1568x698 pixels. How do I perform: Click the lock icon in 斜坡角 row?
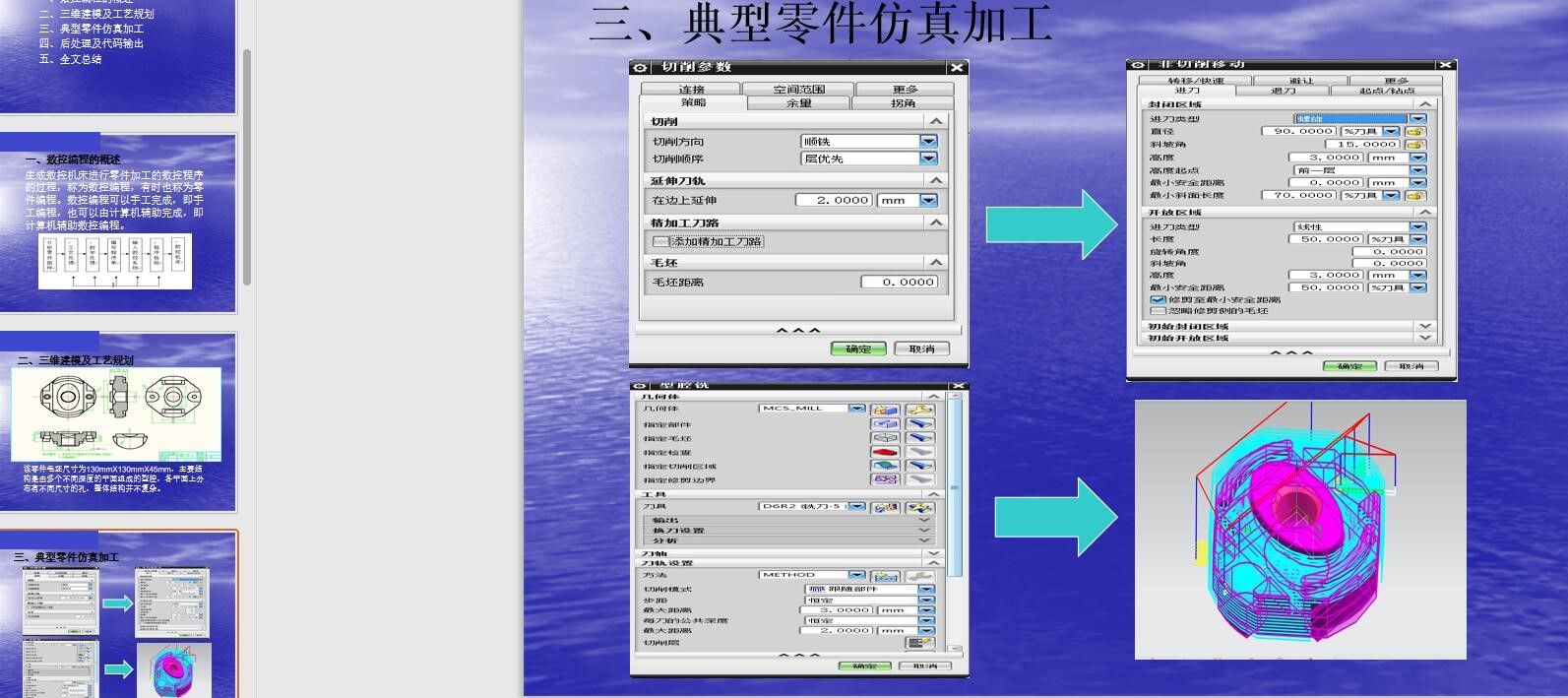click(1415, 144)
